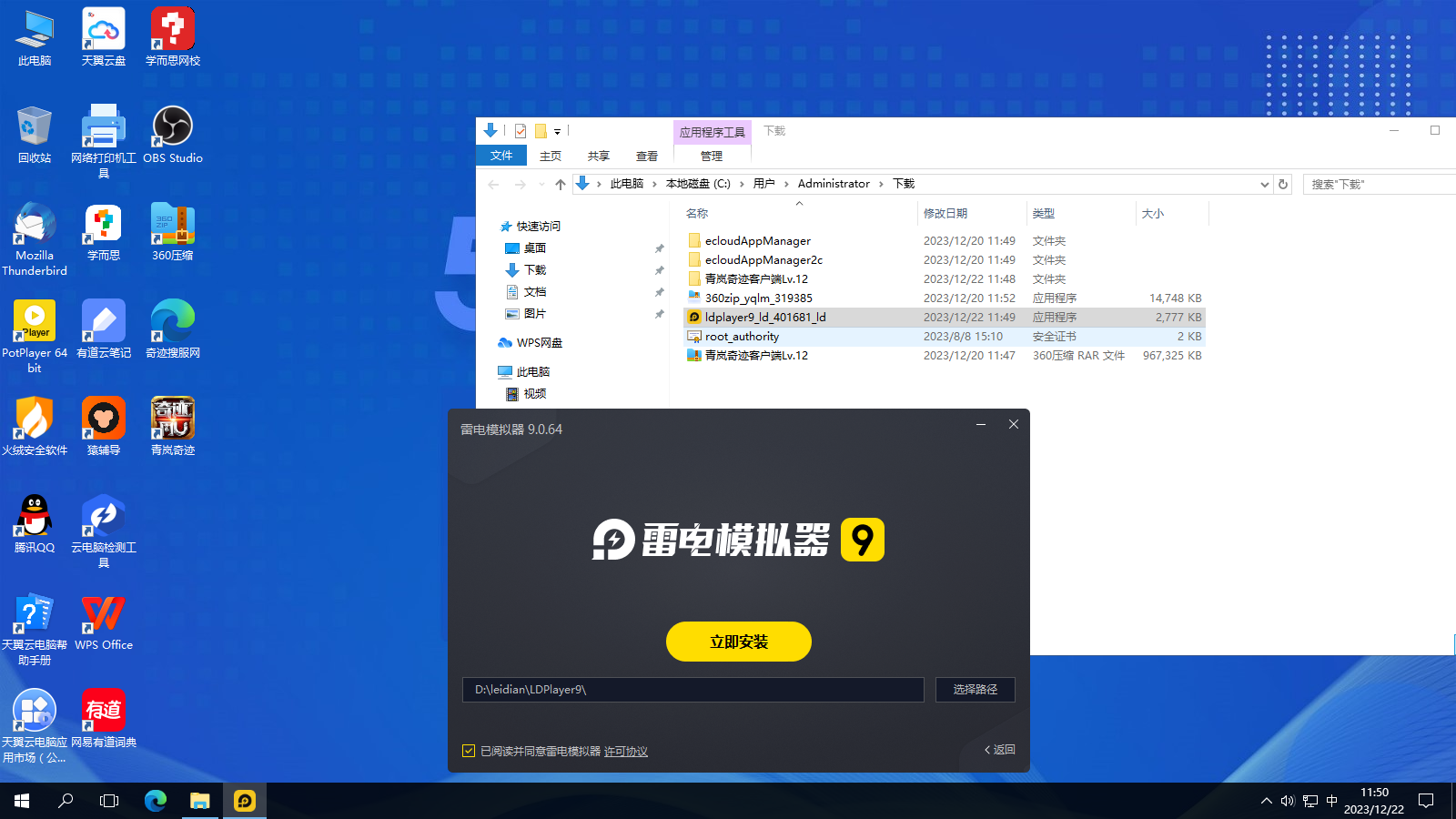Switch to the 共享 ribbon tab
1456x819 pixels.
(x=599, y=157)
